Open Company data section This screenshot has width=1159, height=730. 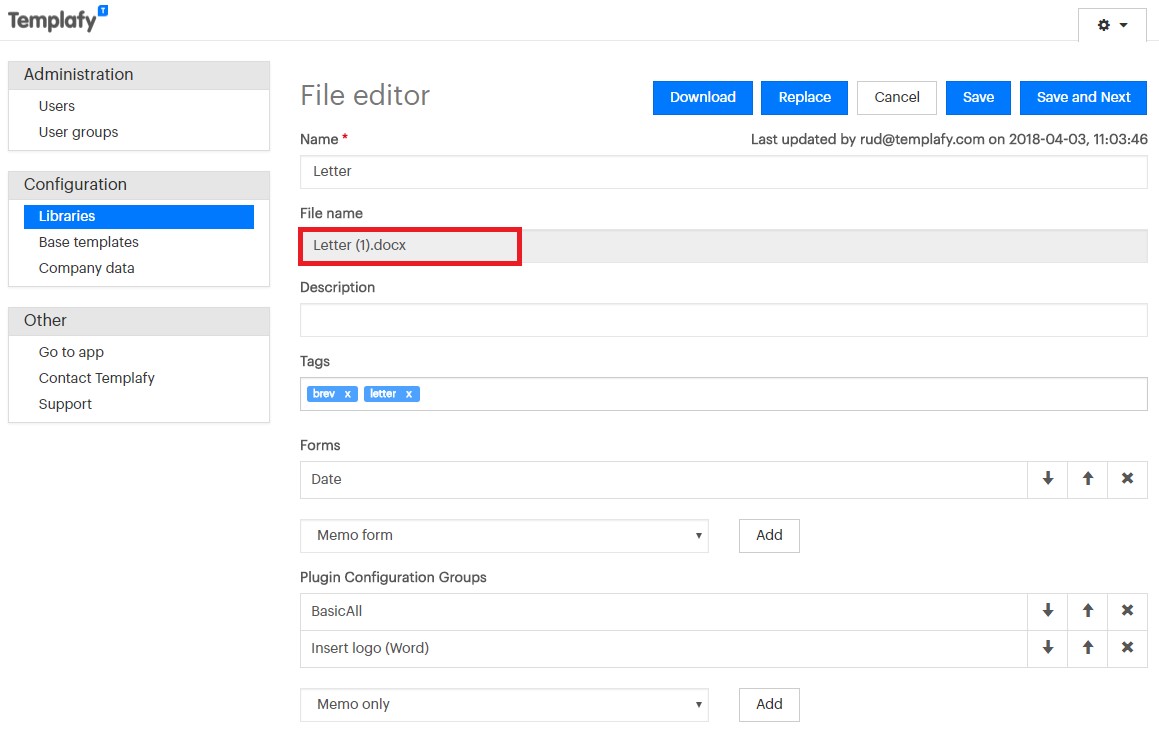coord(86,268)
